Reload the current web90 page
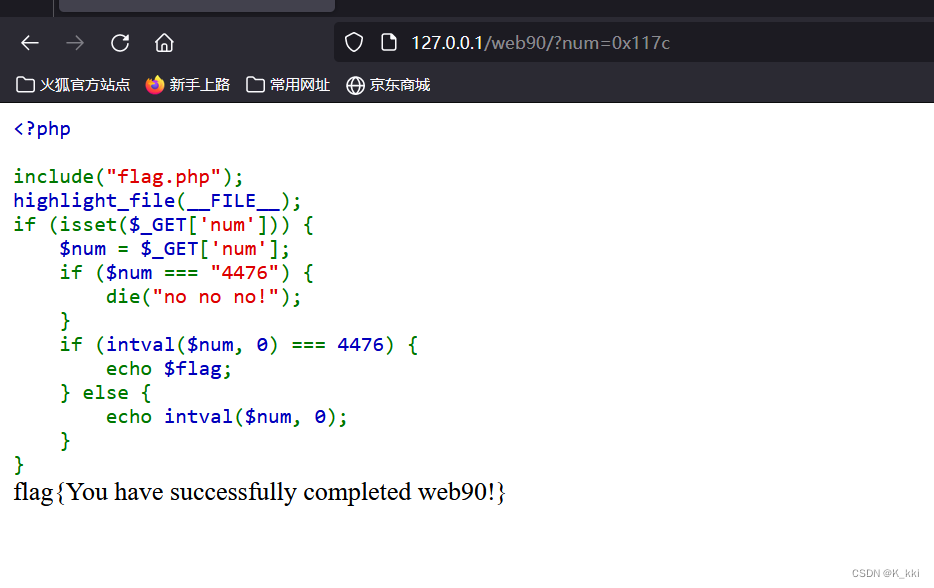Viewport: 934px width, 588px height. (120, 43)
